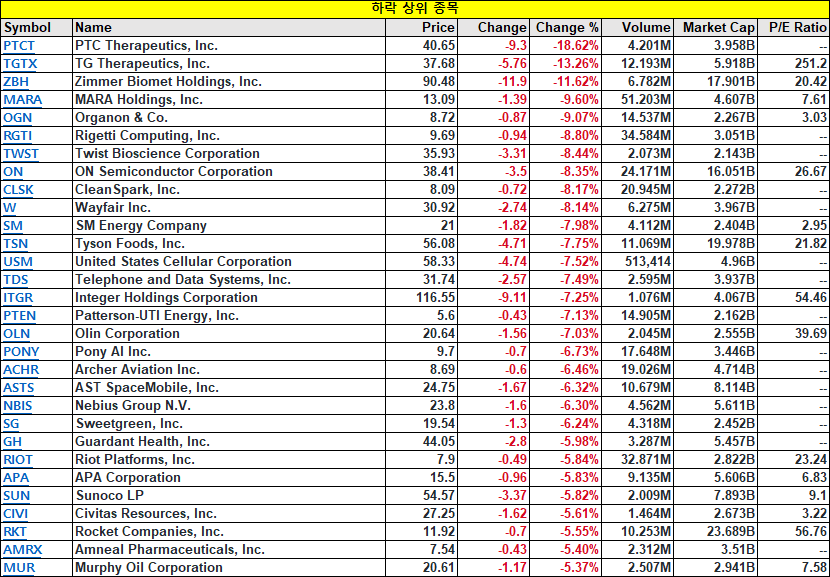
Task: Open the ZBH symbol link
Action: tap(16, 82)
